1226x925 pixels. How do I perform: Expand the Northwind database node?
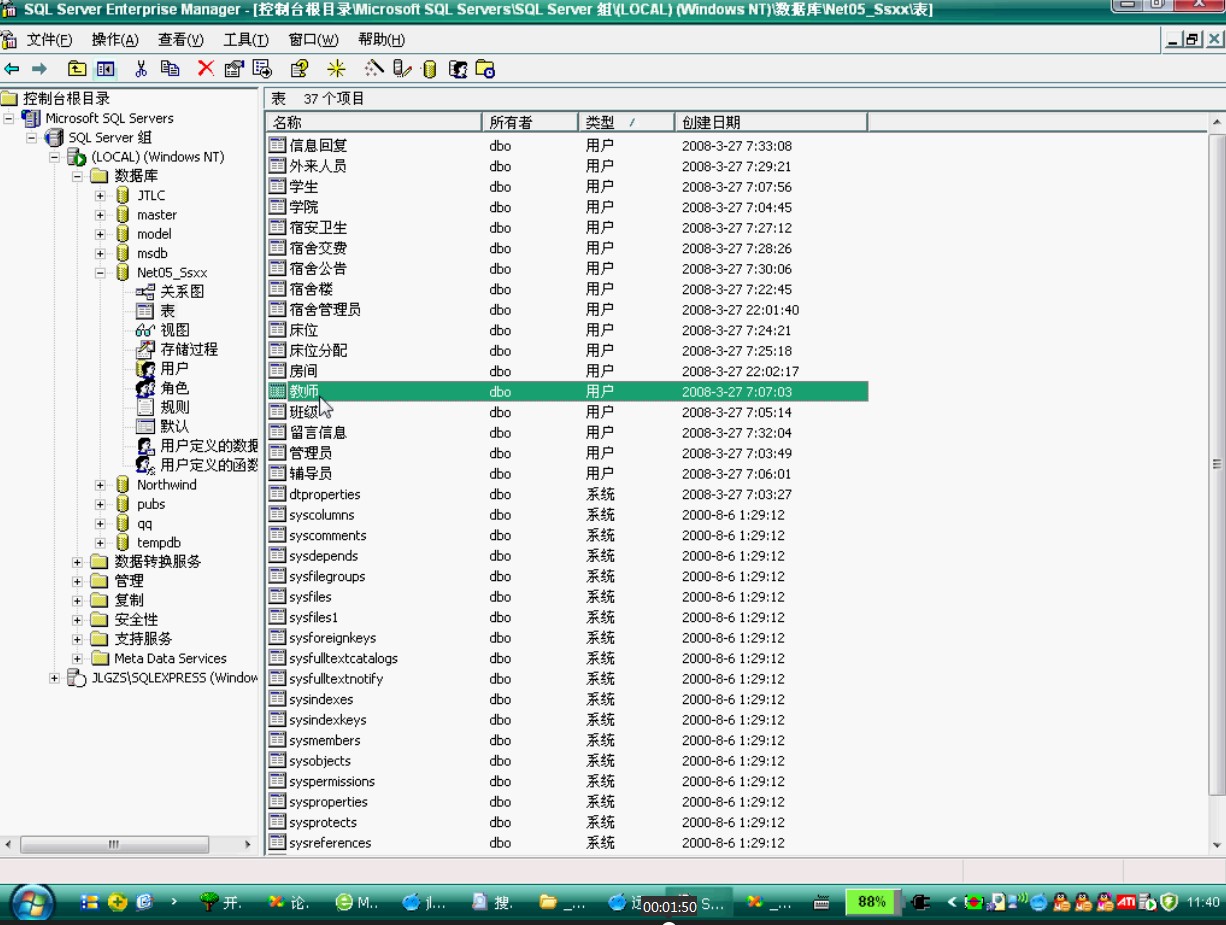100,485
